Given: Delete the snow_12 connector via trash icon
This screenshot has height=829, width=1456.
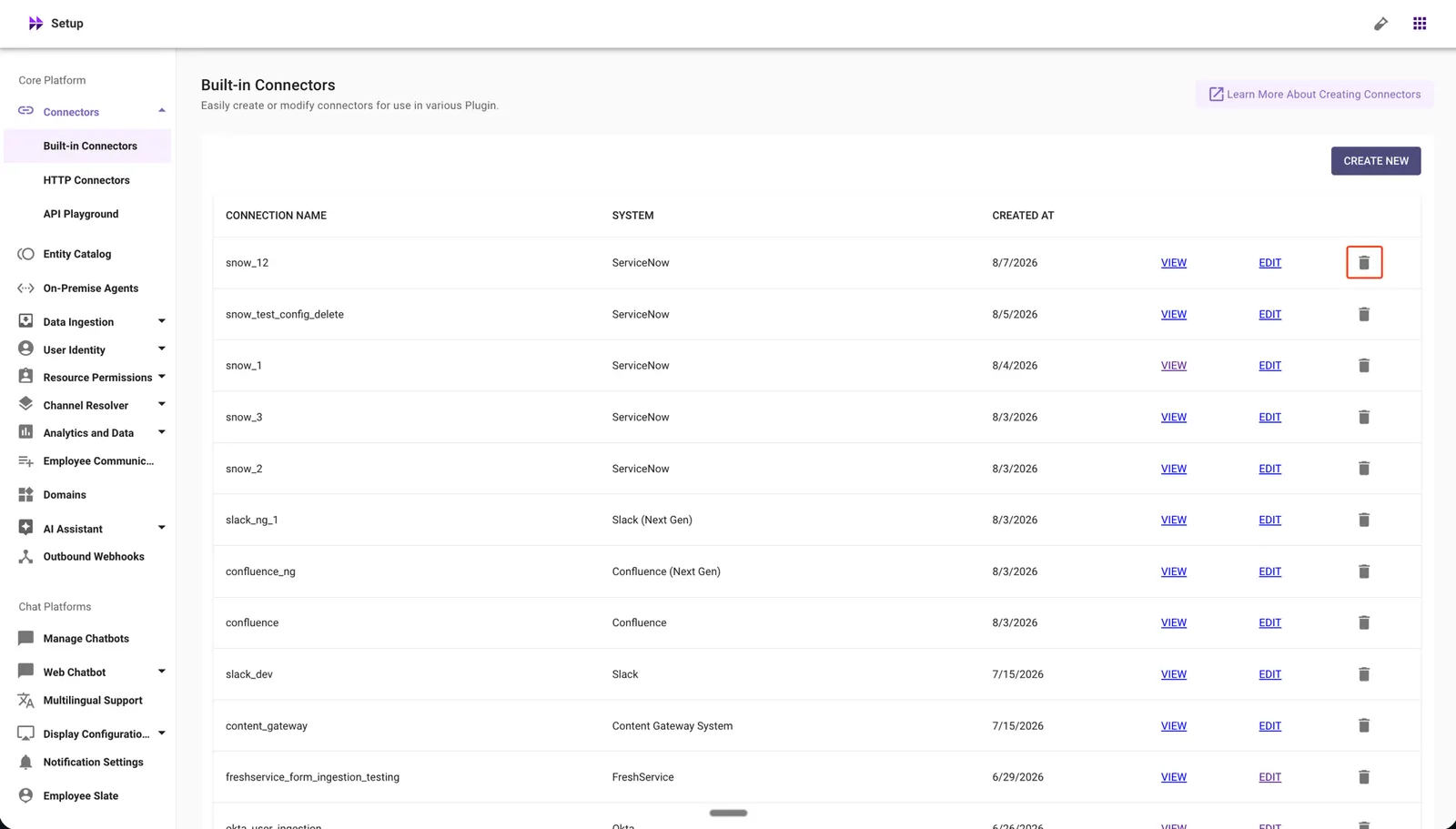Looking at the screenshot, I should point(1363,262).
